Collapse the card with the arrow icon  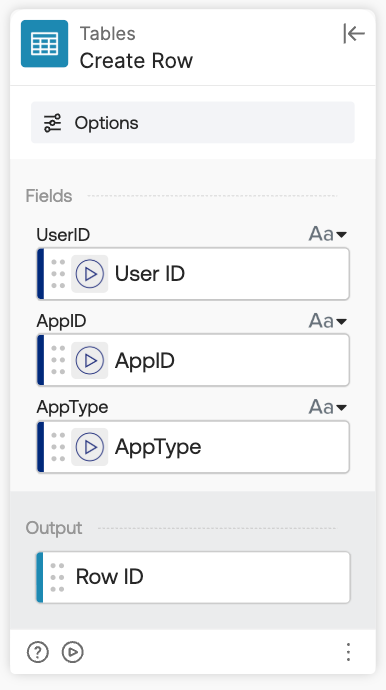pyautogui.click(x=354, y=33)
